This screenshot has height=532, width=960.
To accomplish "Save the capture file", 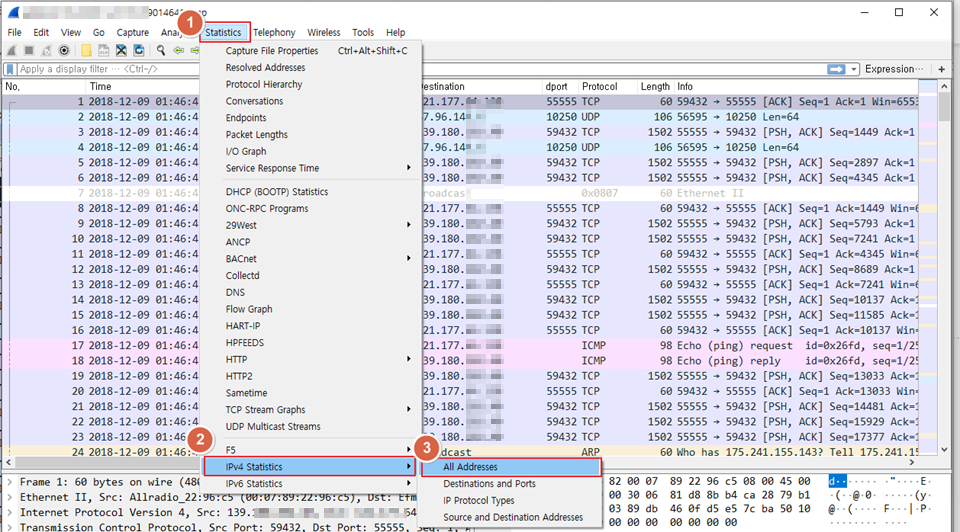I will pyautogui.click(x=104, y=50).
